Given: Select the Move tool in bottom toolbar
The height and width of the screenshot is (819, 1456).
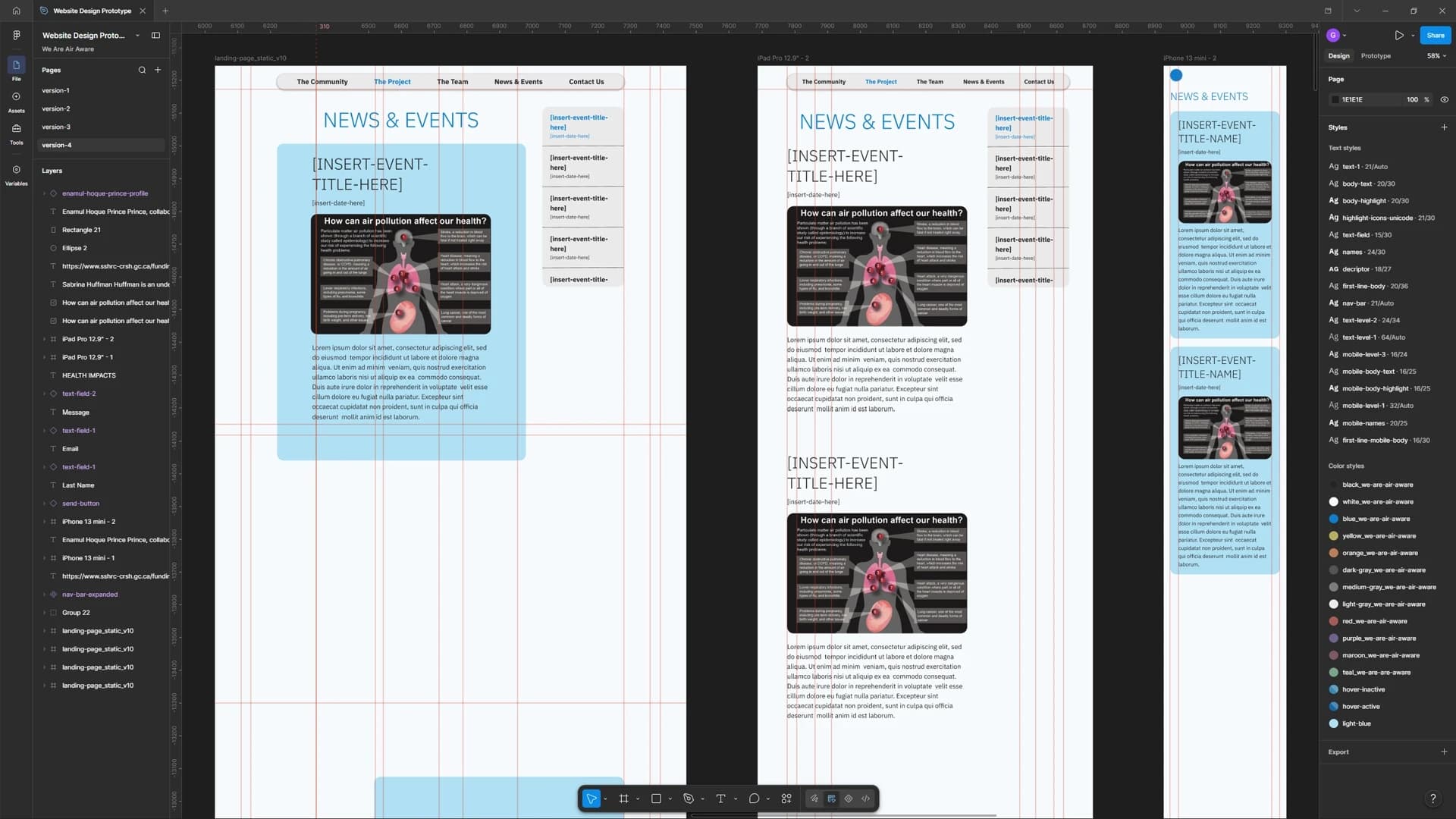Looking at the screenshot, I should click(x=591, y=799).
